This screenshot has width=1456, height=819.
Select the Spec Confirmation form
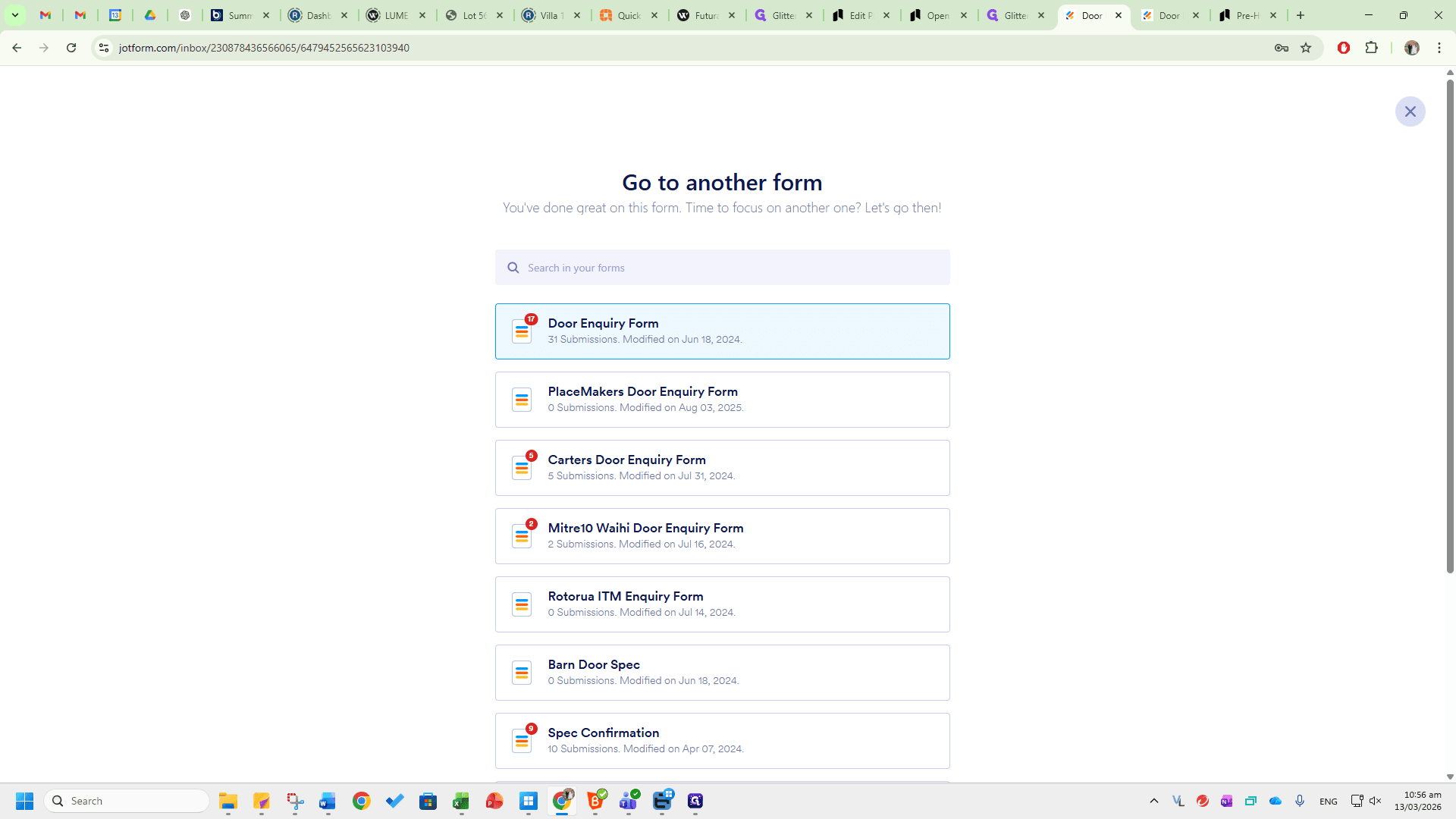722,741
